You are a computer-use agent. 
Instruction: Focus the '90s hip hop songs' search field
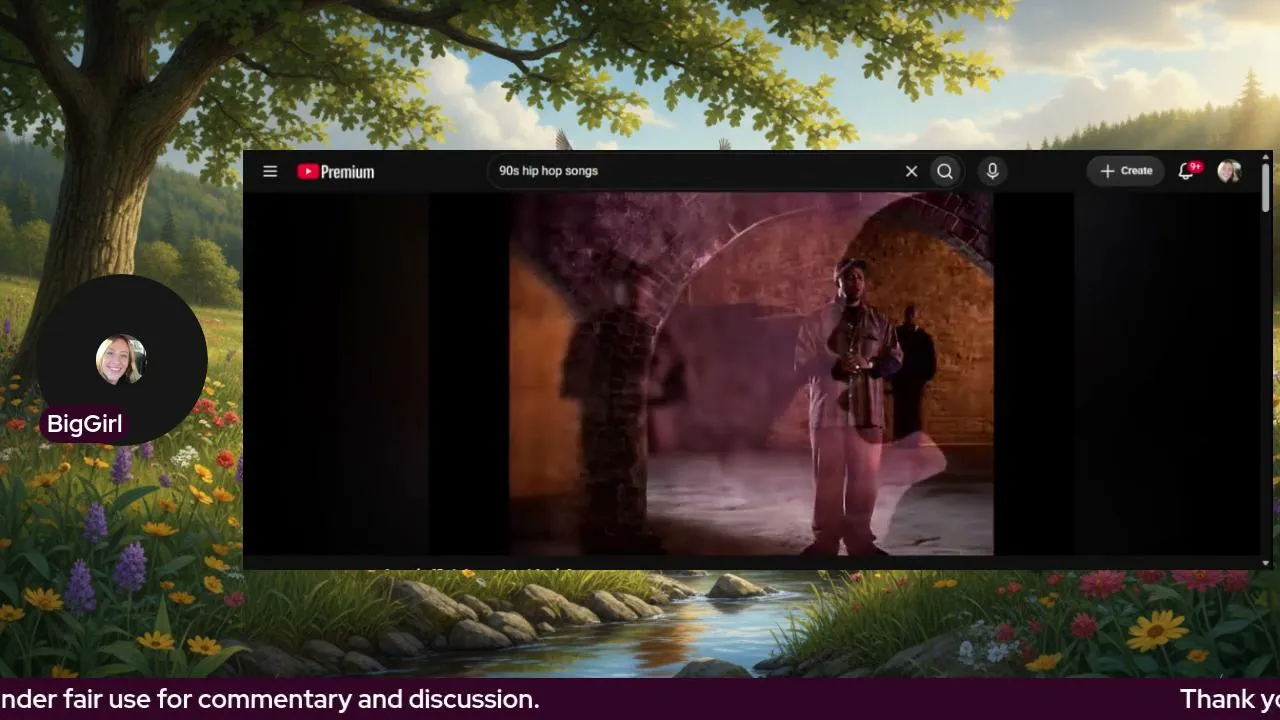695,171
